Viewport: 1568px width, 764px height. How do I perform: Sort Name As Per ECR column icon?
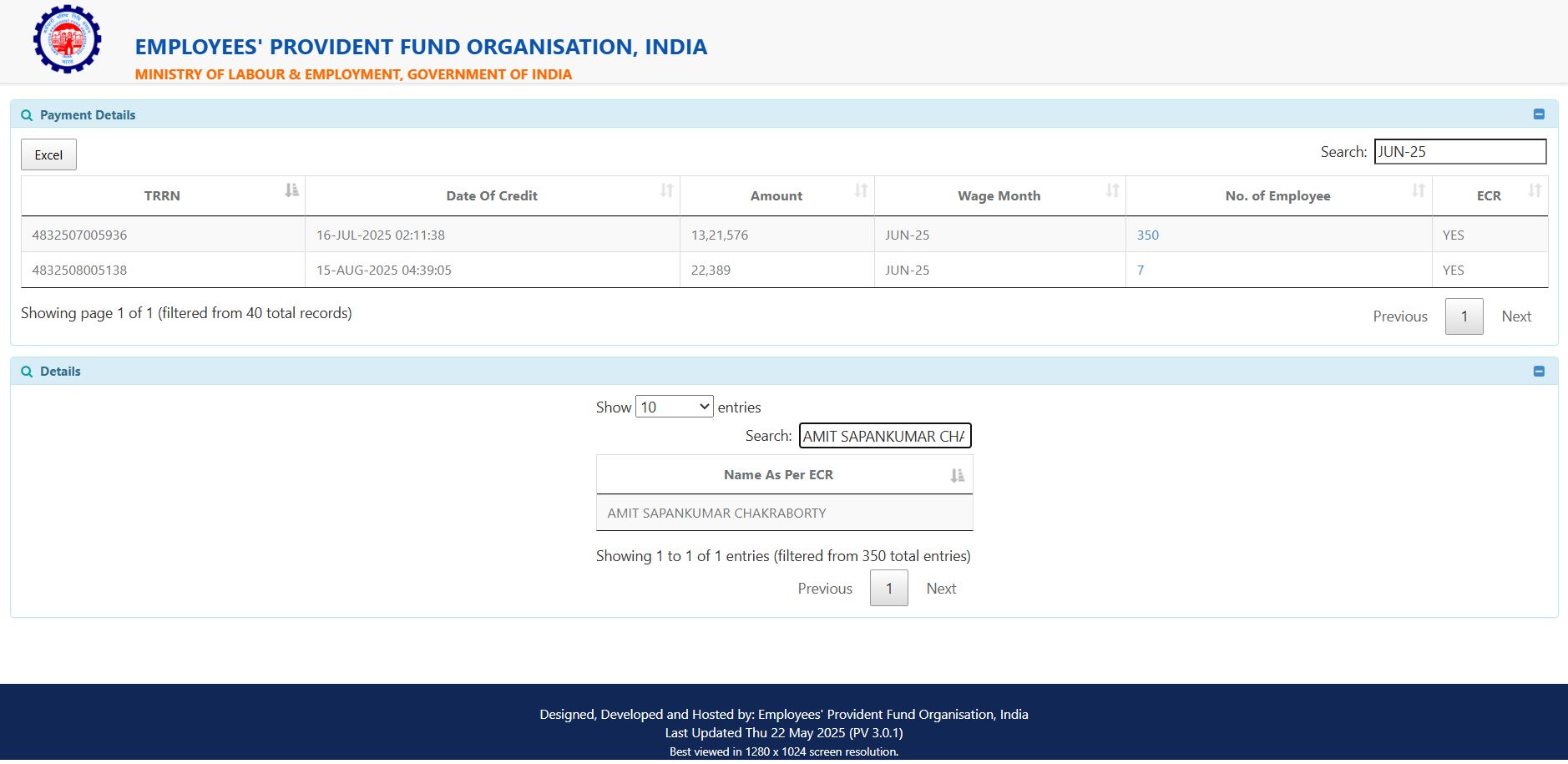tap(957, 475)
